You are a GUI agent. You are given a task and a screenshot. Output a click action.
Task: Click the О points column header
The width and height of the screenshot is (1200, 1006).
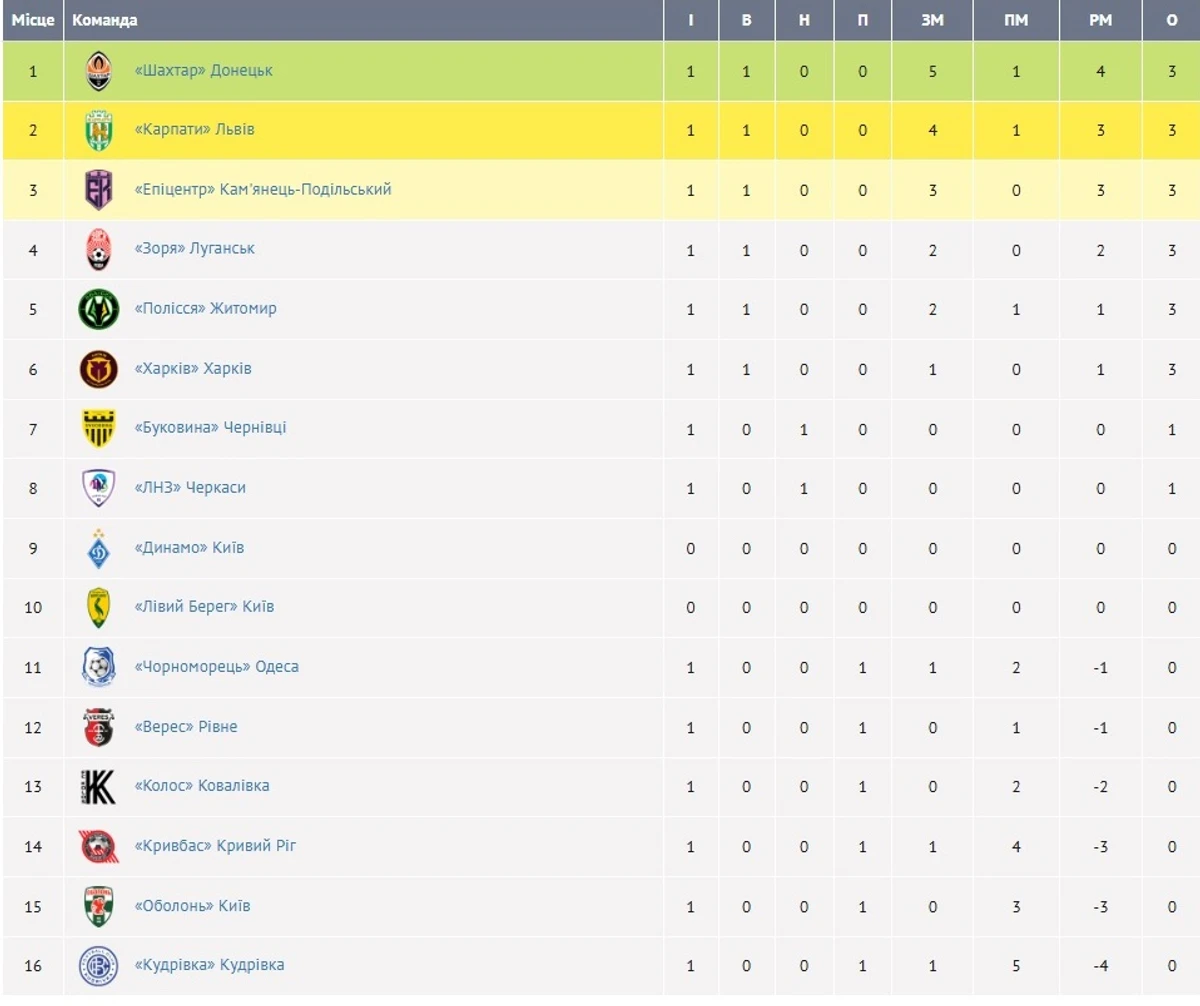pyautogui.click(x=1172, y=20)
